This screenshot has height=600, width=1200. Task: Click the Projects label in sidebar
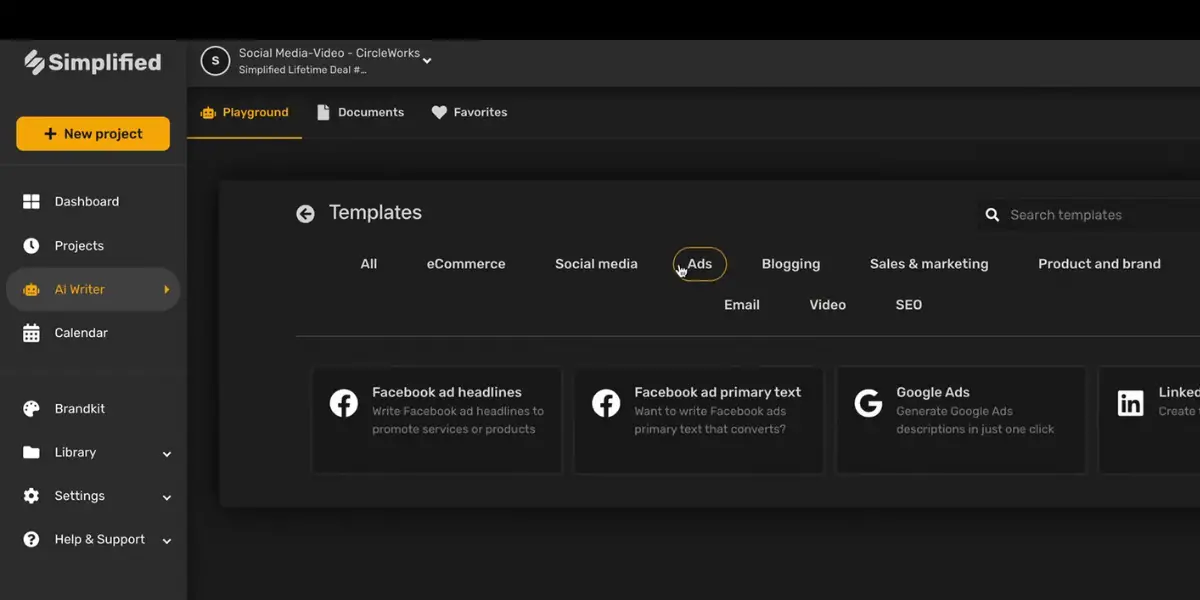pyautogui.click(x=79, y=246)
